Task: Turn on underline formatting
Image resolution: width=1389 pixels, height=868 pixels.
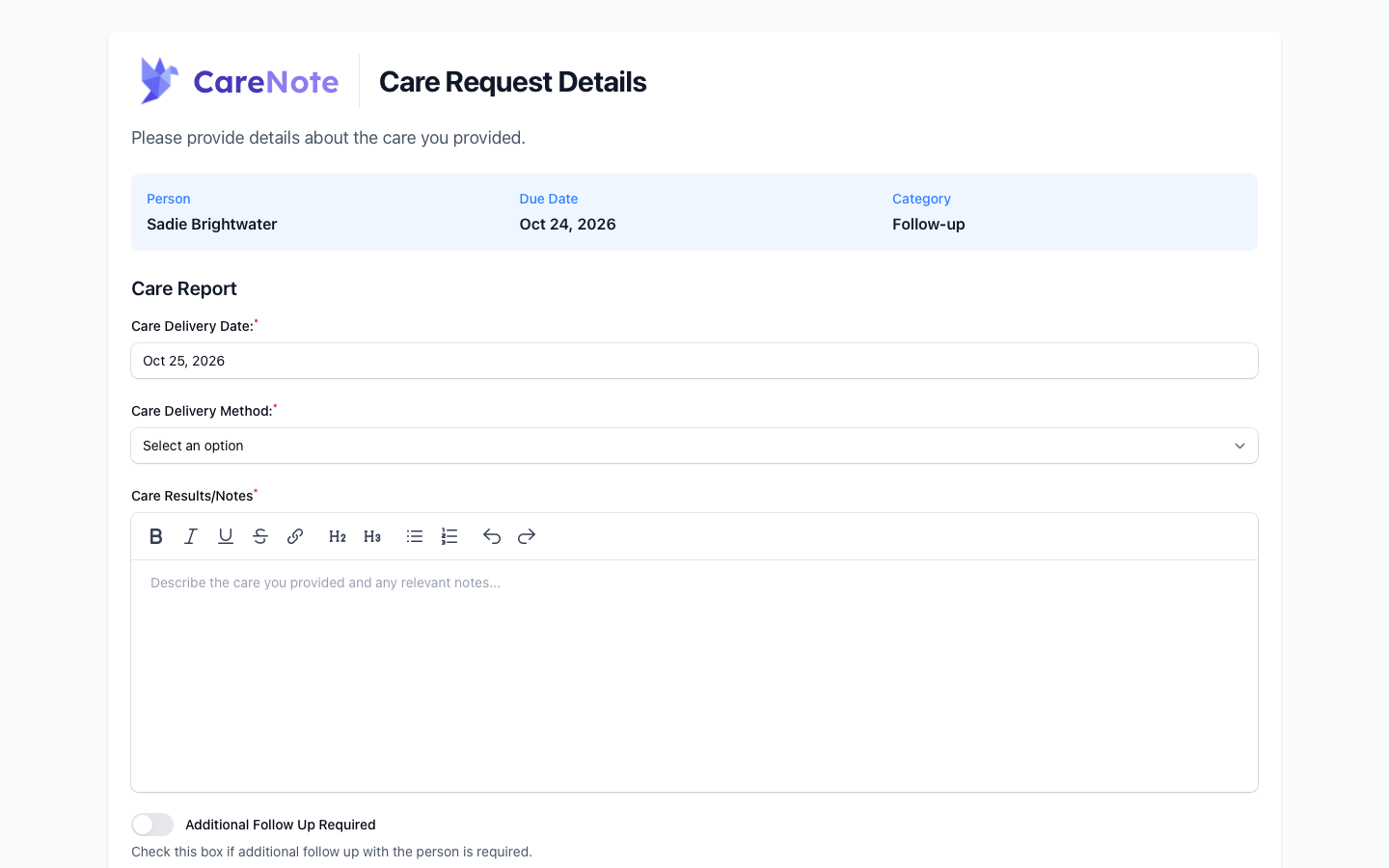Action: pos(226,536)
